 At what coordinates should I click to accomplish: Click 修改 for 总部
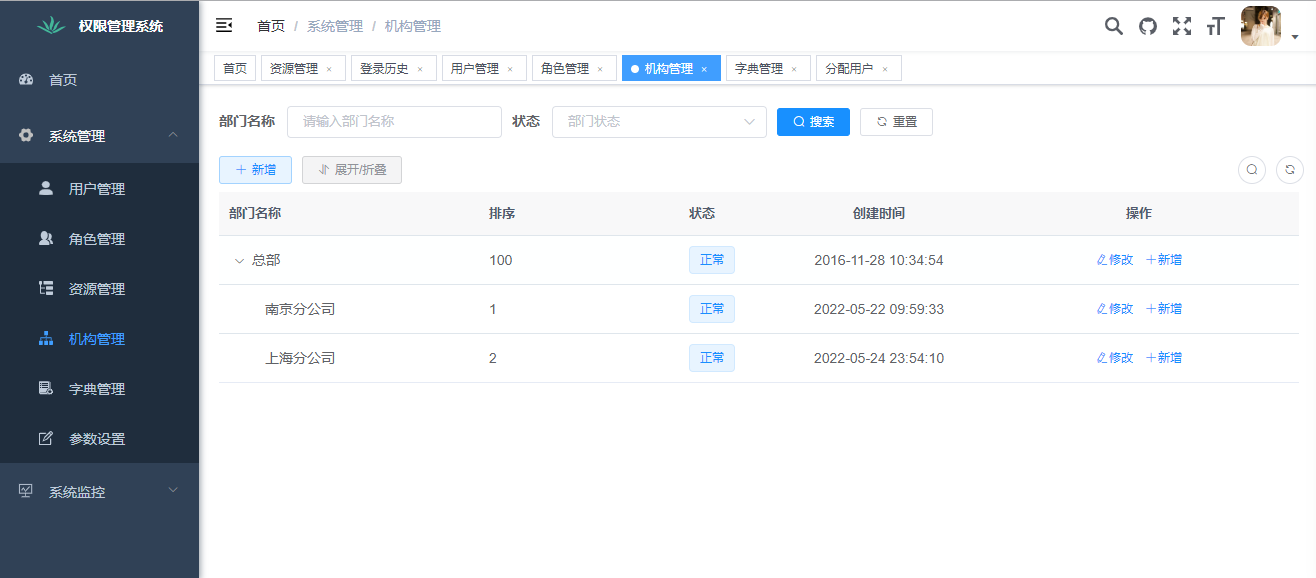pos(1115,260)
